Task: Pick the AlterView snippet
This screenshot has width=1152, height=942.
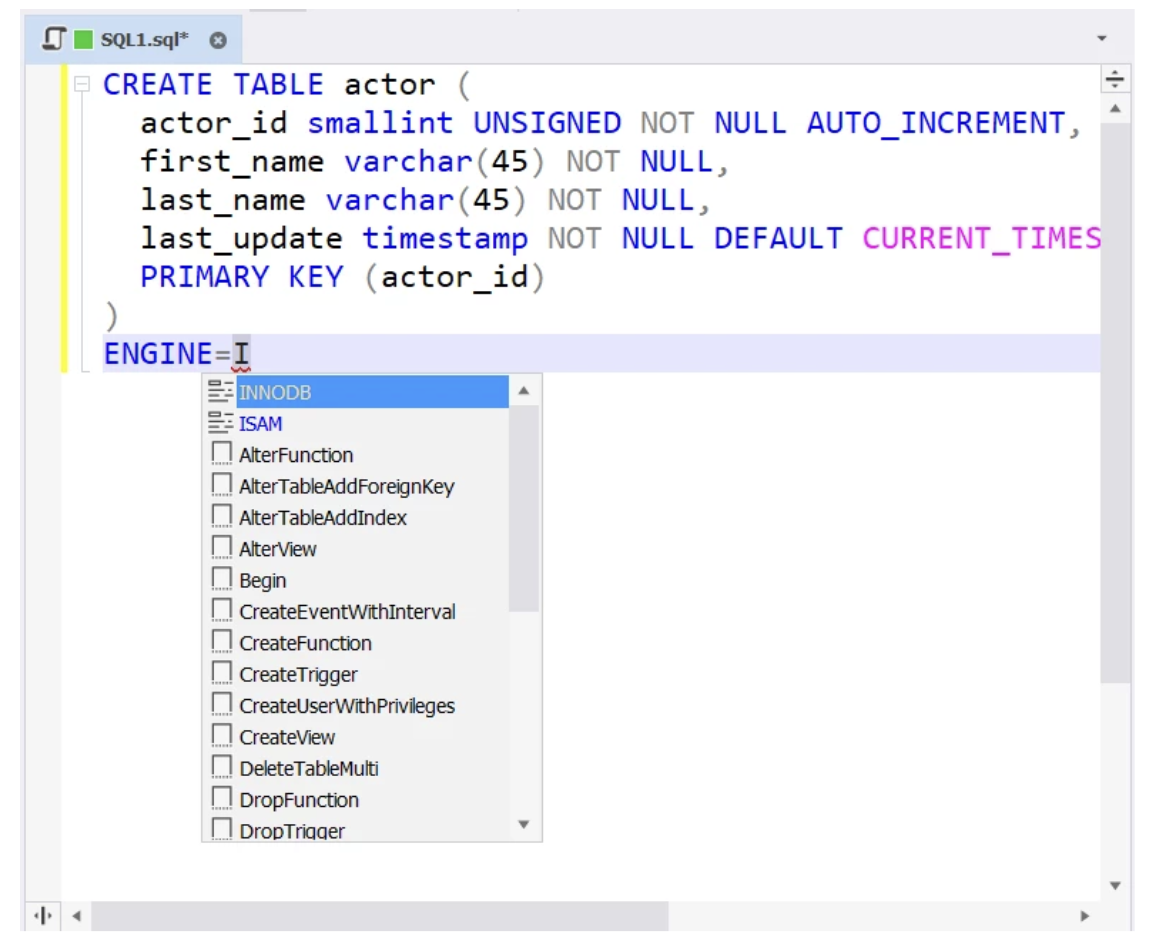Action: pyautogui.click(x=356, y=549)
